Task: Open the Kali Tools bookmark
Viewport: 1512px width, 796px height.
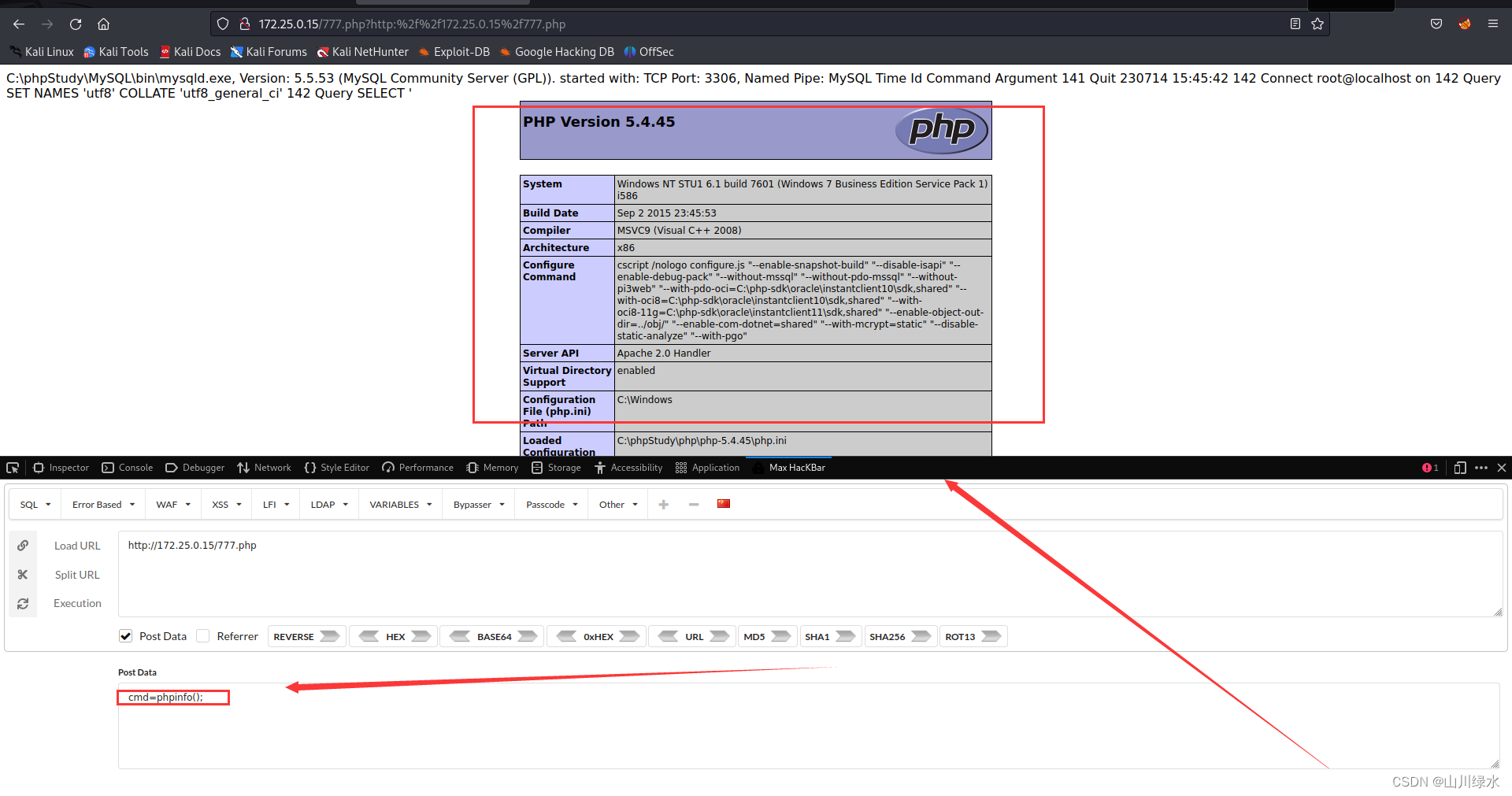Action: tap(117, 52)
